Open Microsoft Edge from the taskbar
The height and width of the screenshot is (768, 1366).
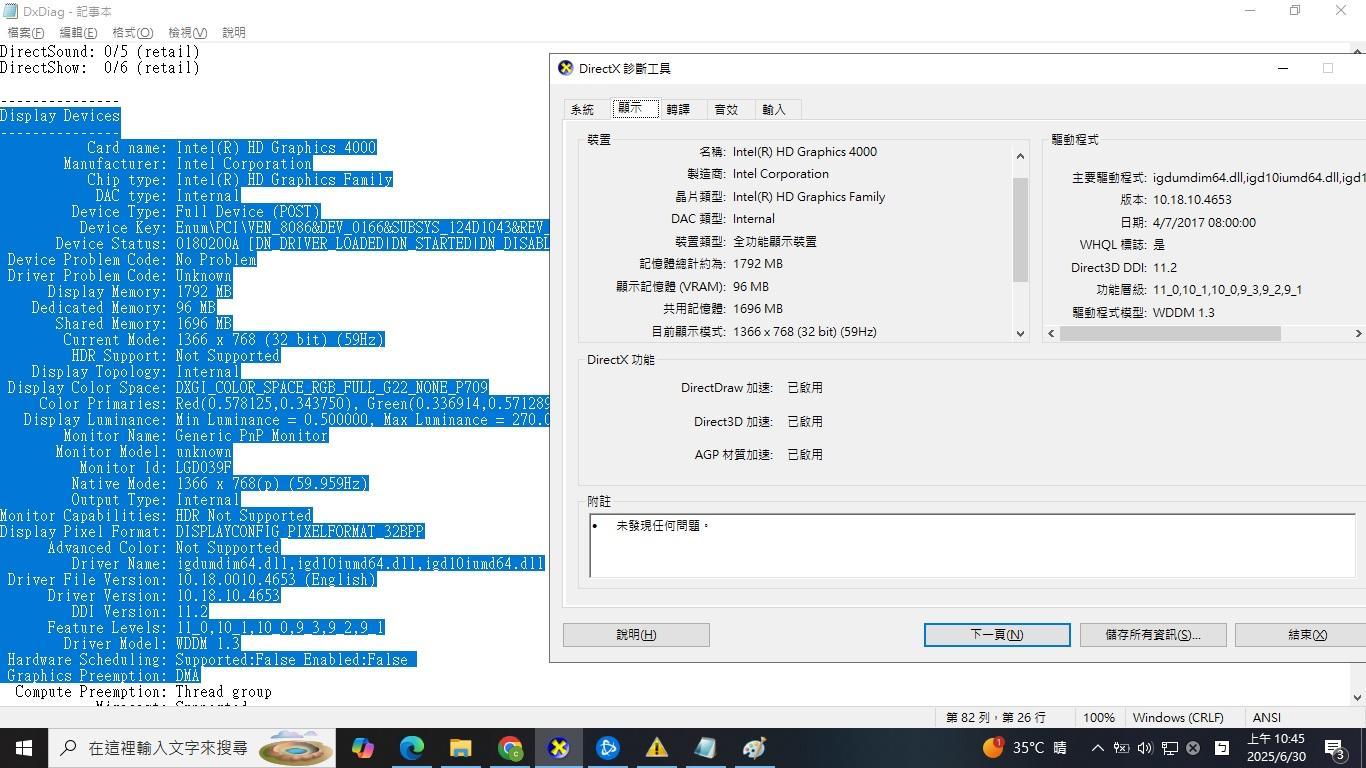coord(411,748)
